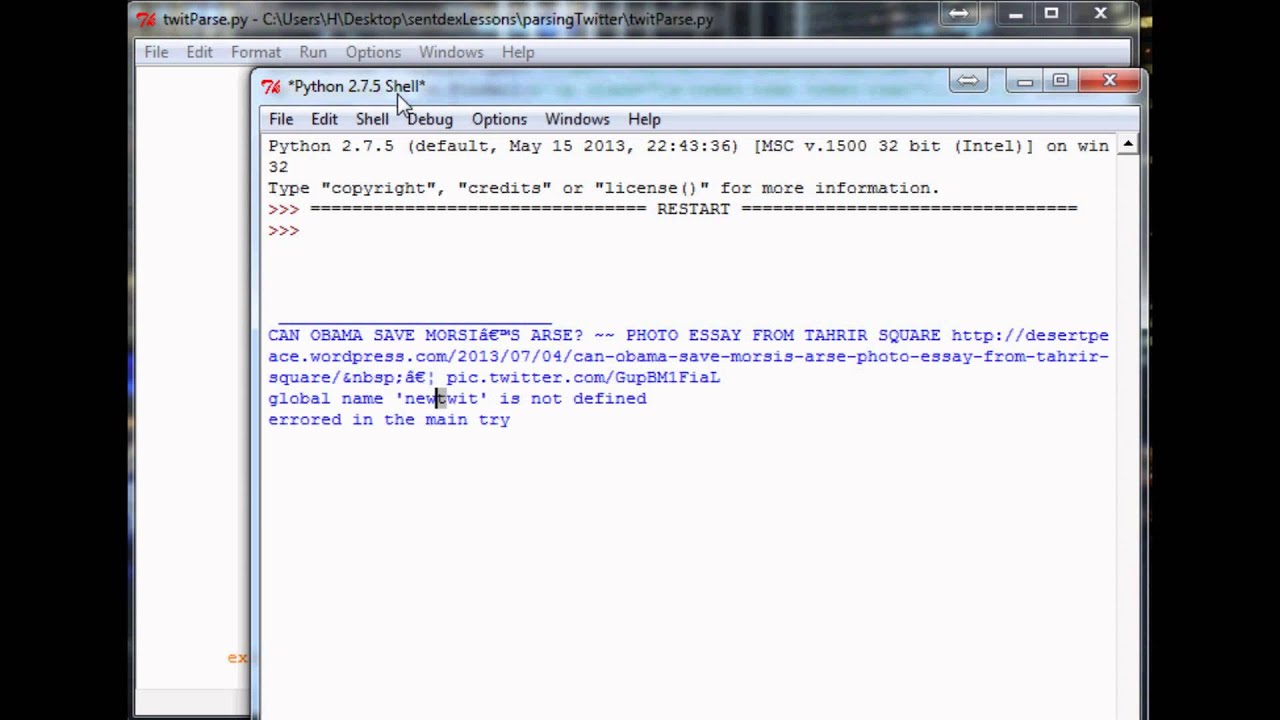Open Format menu in twitParse.py editor
Image resolution: width=1280 pixels, height=720 pixels.
[x=256, y=52]
